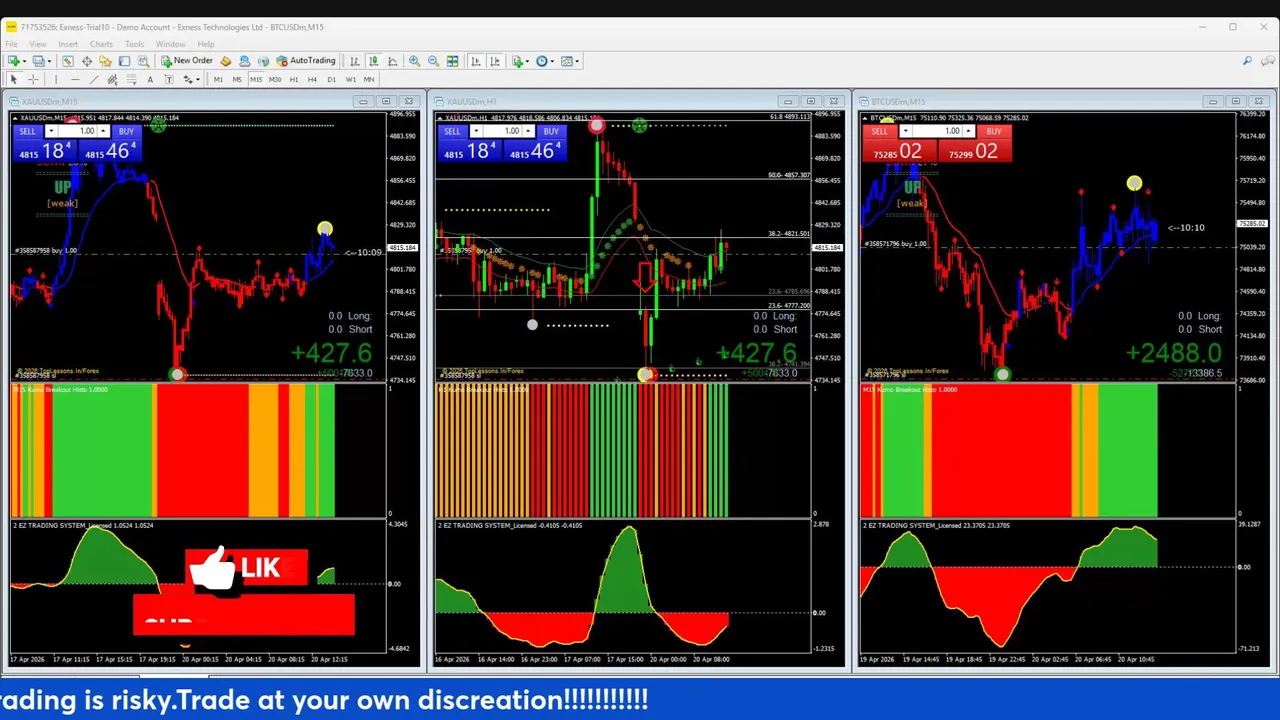
Task: Open the New Chart tool
Action: point(13,61)
